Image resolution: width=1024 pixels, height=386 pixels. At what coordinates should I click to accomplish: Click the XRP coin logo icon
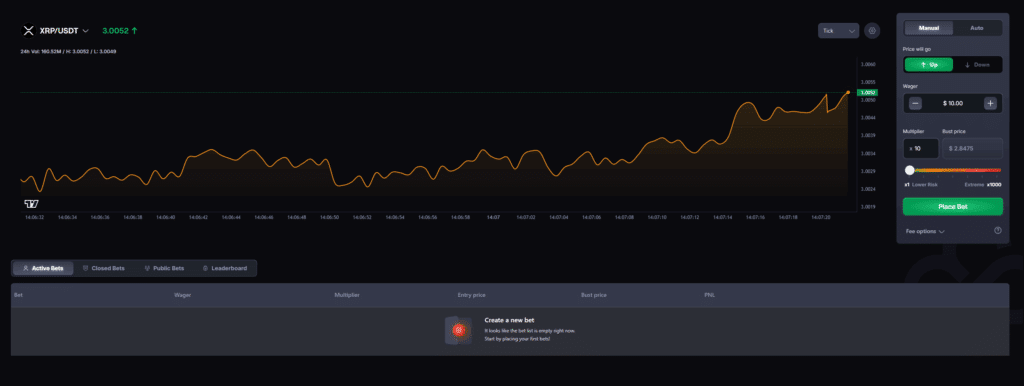[x=28, y=31]
